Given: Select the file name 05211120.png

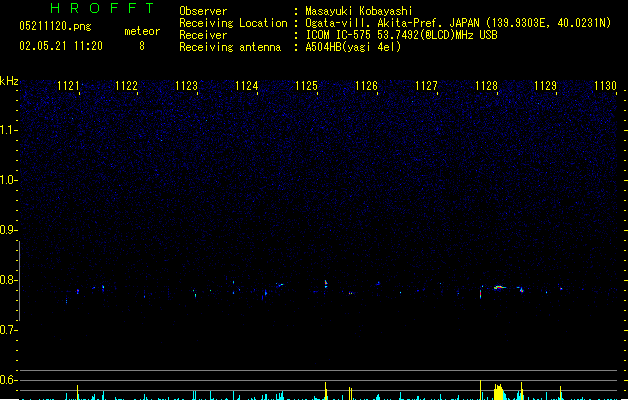Looking at the screenshot, I should click(55, 26).
